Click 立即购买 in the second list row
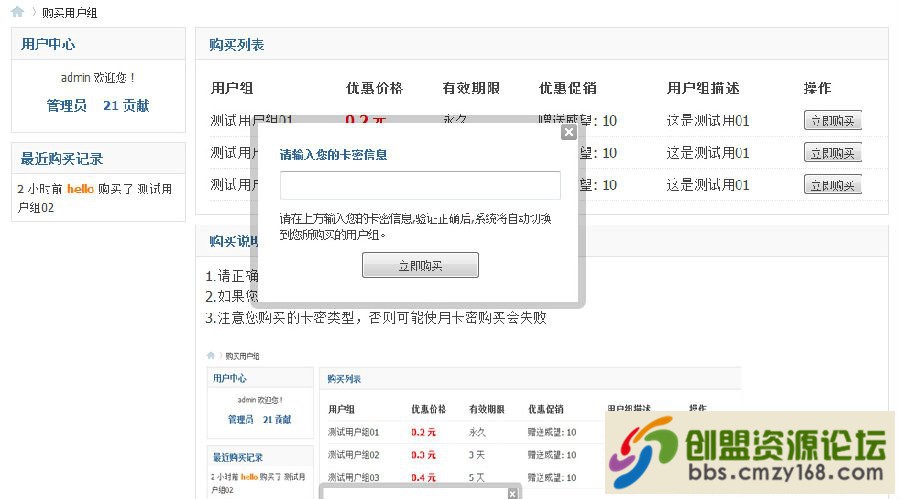 pos(832,152)
